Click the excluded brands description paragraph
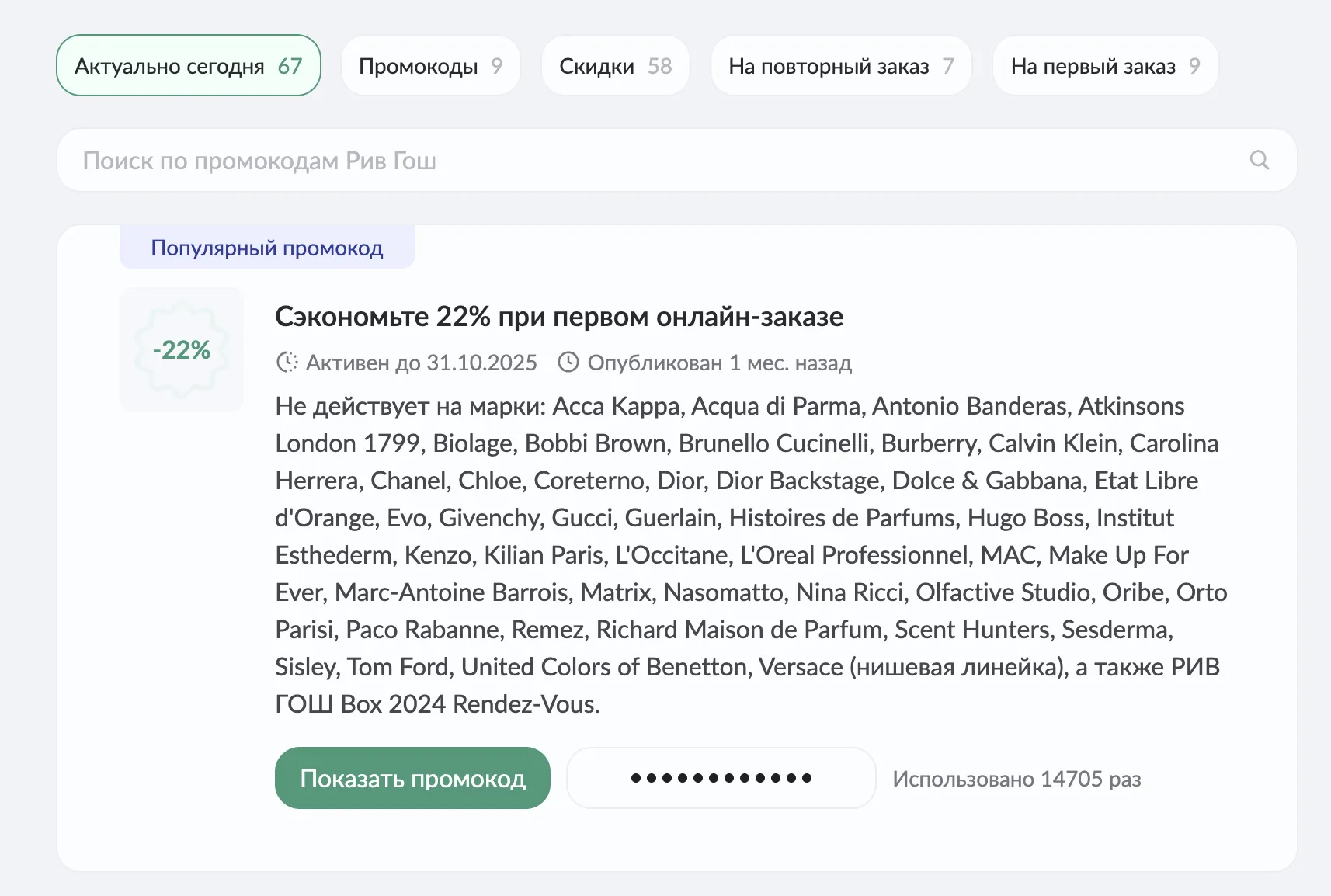Viewport: 1331px width, 896px height. pyautogui.click(x=745, y=554)
